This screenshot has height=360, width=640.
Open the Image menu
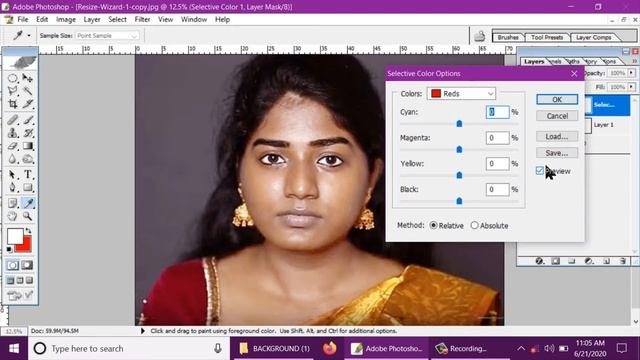[66, 19]
